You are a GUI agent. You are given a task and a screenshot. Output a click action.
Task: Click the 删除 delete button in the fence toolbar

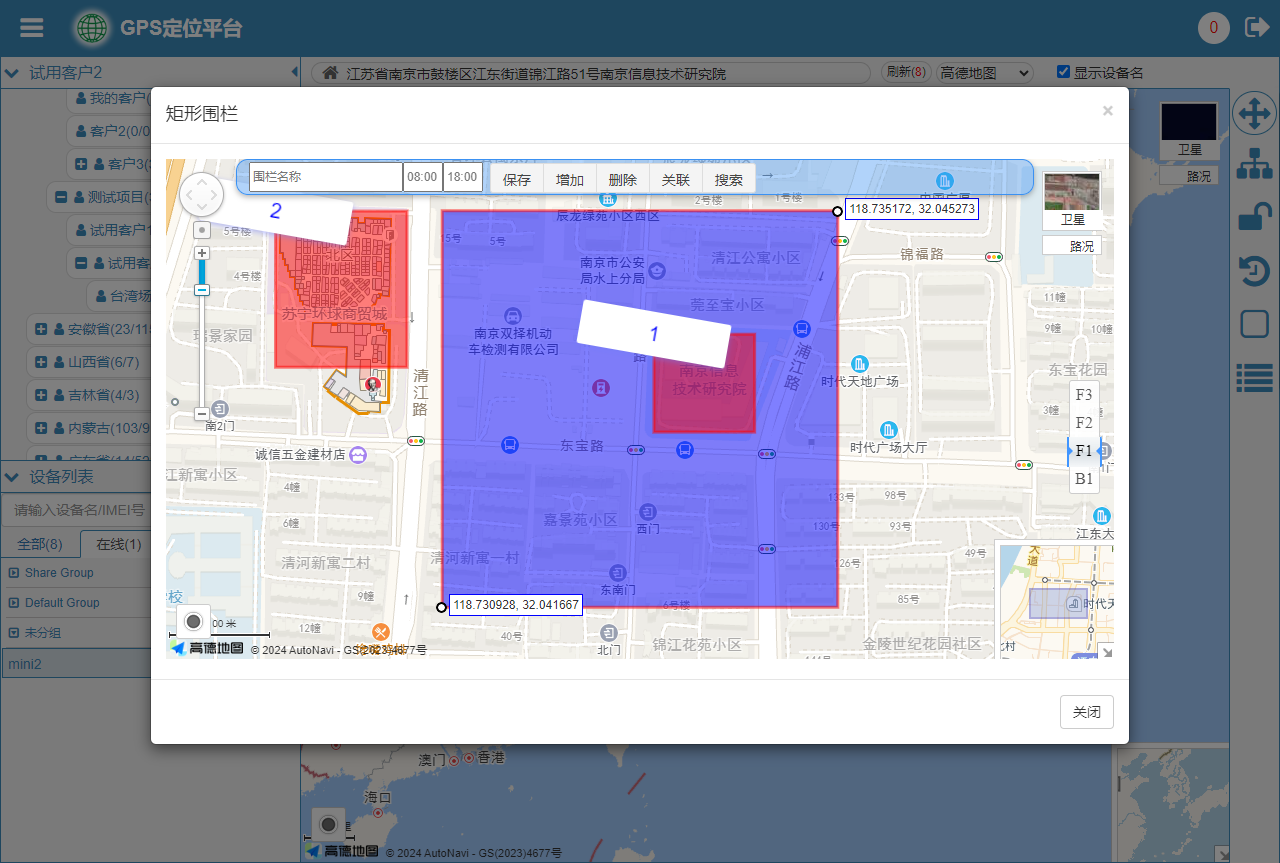[x=623, y=180]
